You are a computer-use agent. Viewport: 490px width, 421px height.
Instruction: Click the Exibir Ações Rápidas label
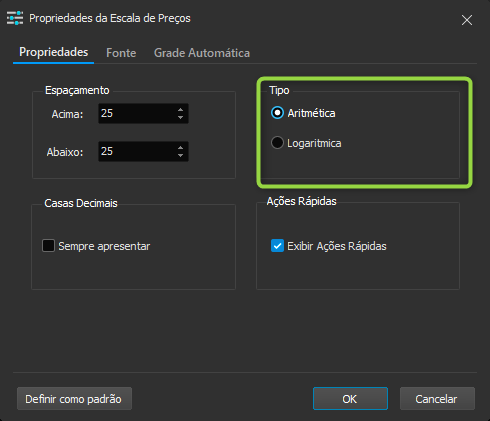(x=337, y=246)
